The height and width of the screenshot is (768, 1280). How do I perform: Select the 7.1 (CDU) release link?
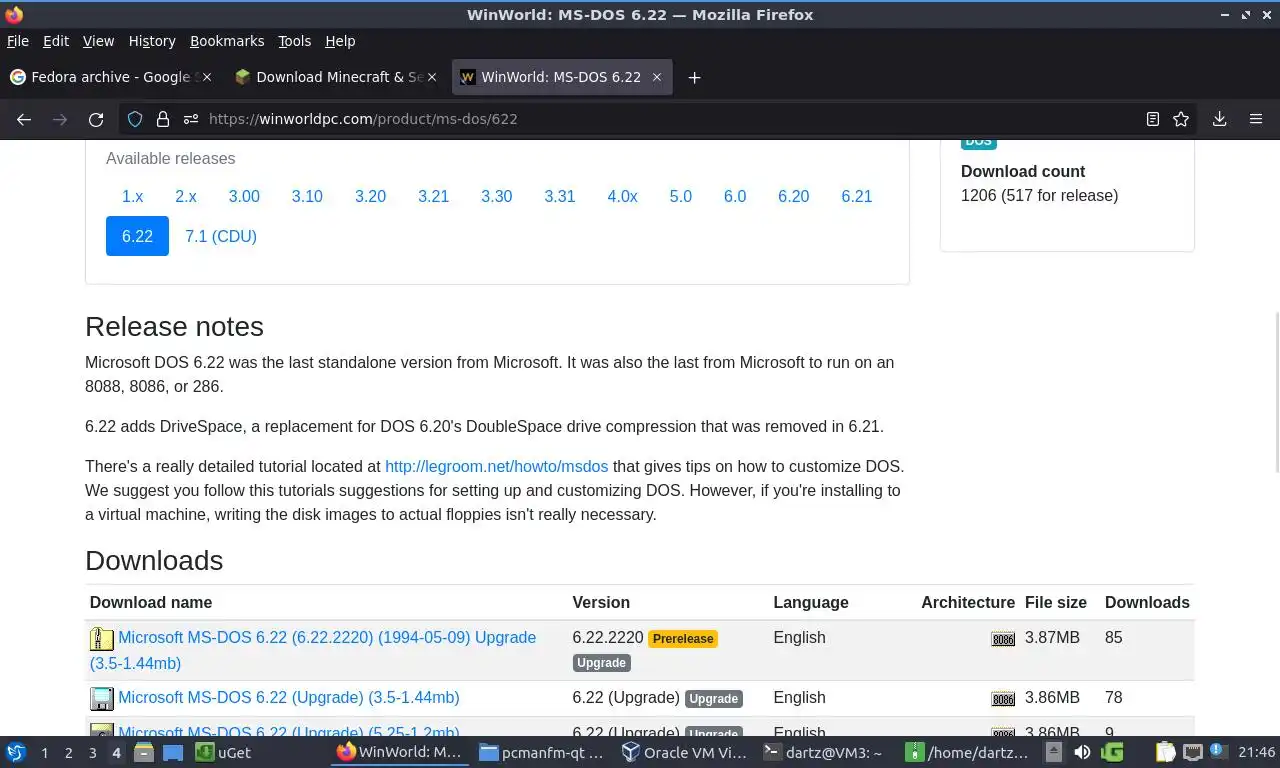pyautogui.click(x=221, y=236)
